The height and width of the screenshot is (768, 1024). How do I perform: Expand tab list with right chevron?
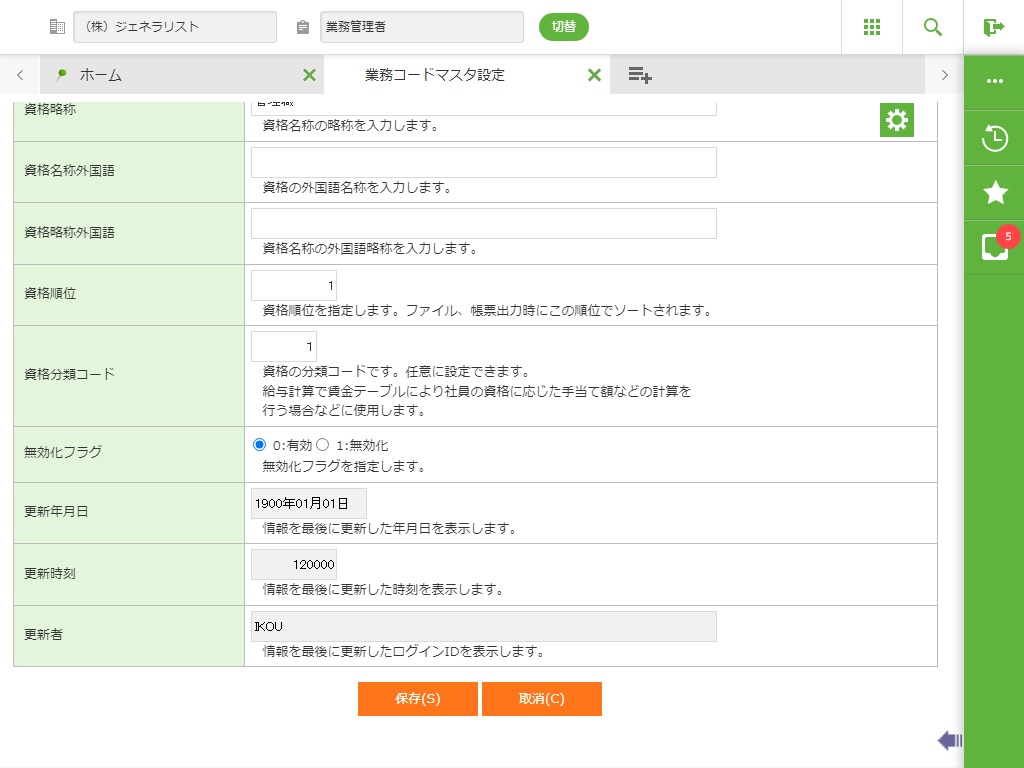[944, 75]
